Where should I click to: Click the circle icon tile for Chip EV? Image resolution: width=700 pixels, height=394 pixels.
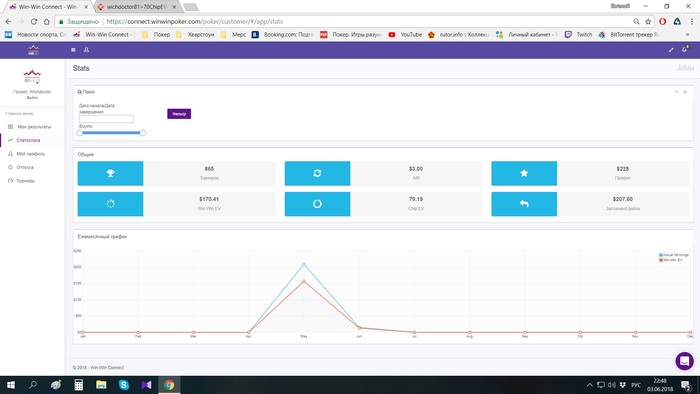(x=317, y=204)
